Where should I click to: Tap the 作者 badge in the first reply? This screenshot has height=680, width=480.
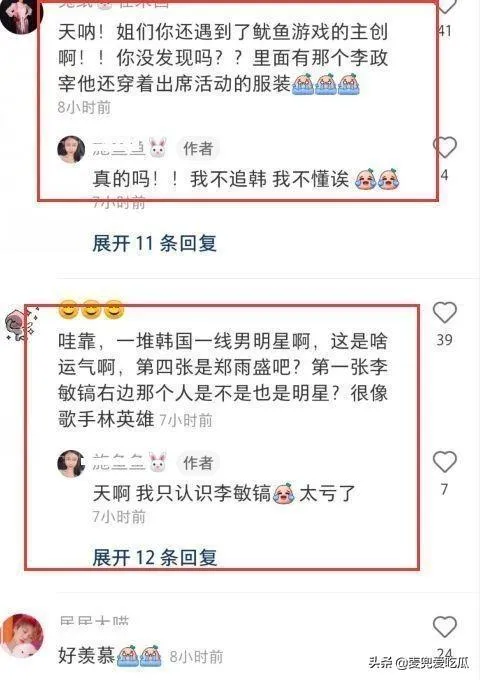coord(198,149)
